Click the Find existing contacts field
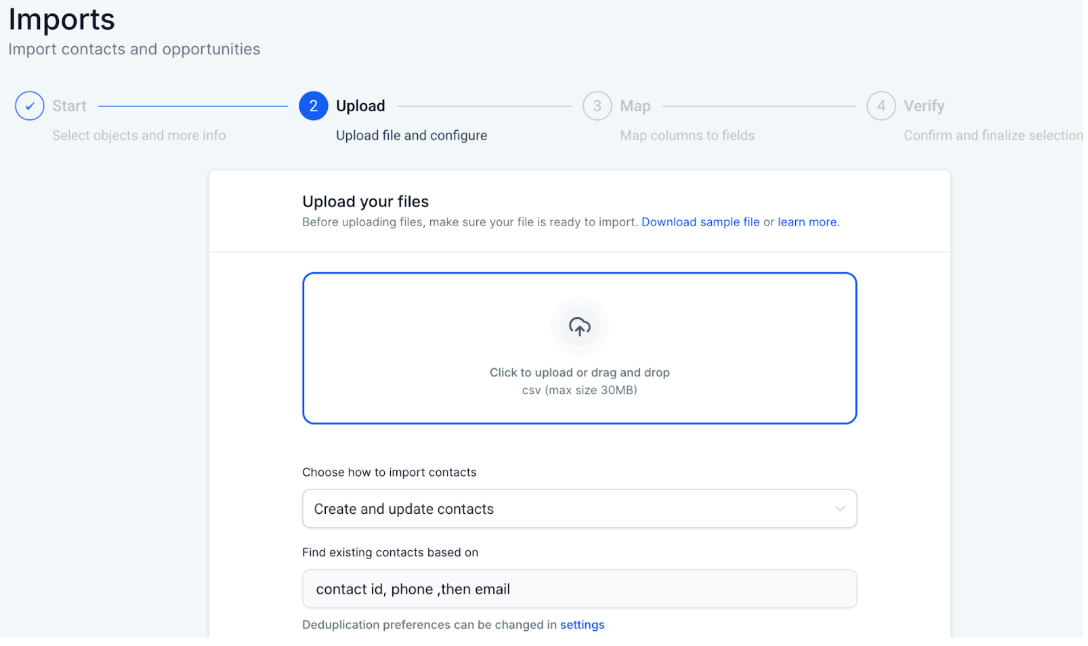 click(579, 589)
